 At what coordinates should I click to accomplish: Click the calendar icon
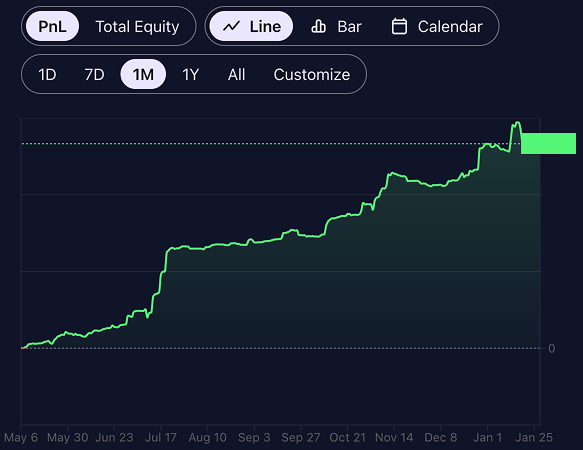click(x=399, y=26)
